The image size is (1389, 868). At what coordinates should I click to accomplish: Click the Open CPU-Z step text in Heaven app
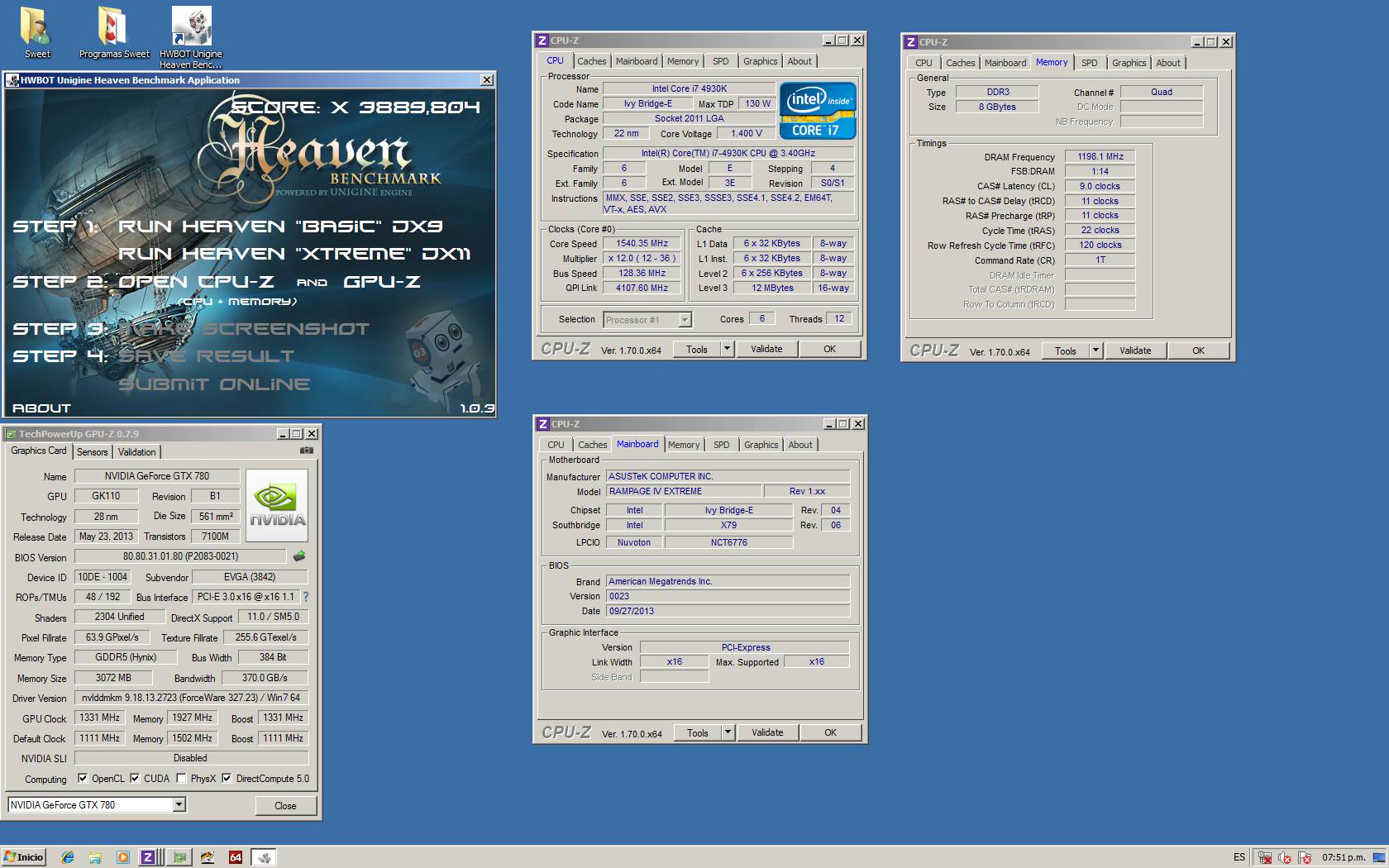tap(197, 282)
